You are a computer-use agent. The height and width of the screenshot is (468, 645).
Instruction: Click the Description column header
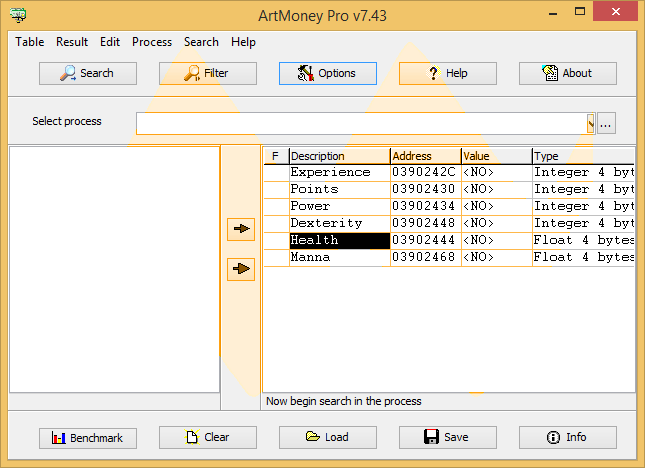click(339, 156)
